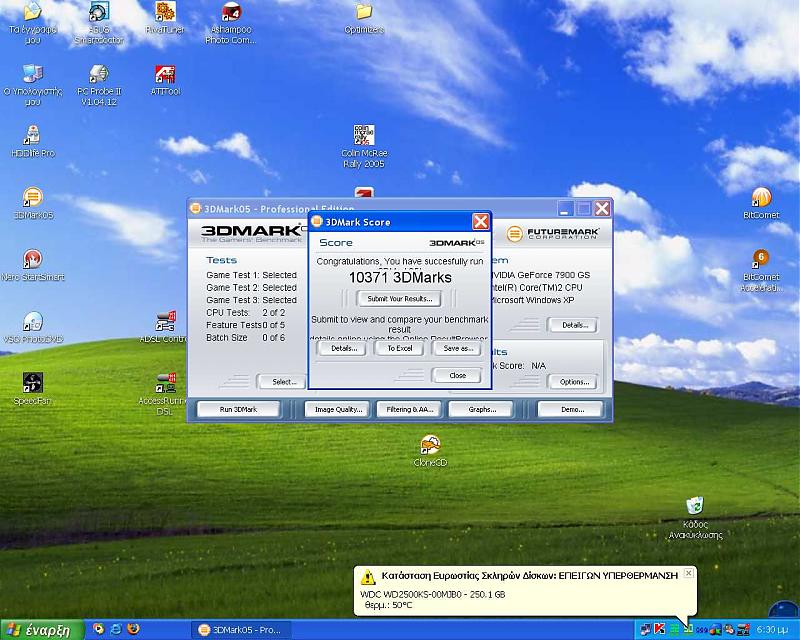Image resolution: width=800 pixels, height=640 pixels.
Task: Switch to 3DMark05 taskbar button
Action: click(x=241, y=630)
